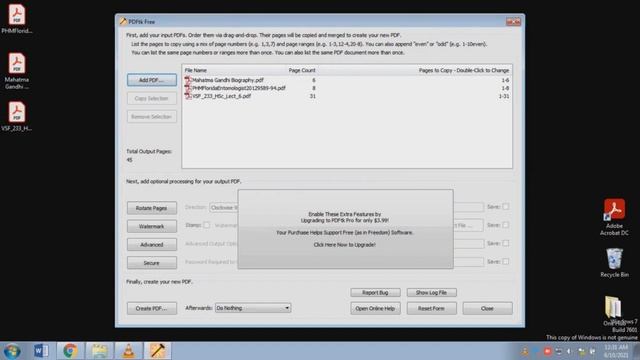Click the Pages to Copy column header
This screenshot has height=360, width=640.
tap(464, 70)
